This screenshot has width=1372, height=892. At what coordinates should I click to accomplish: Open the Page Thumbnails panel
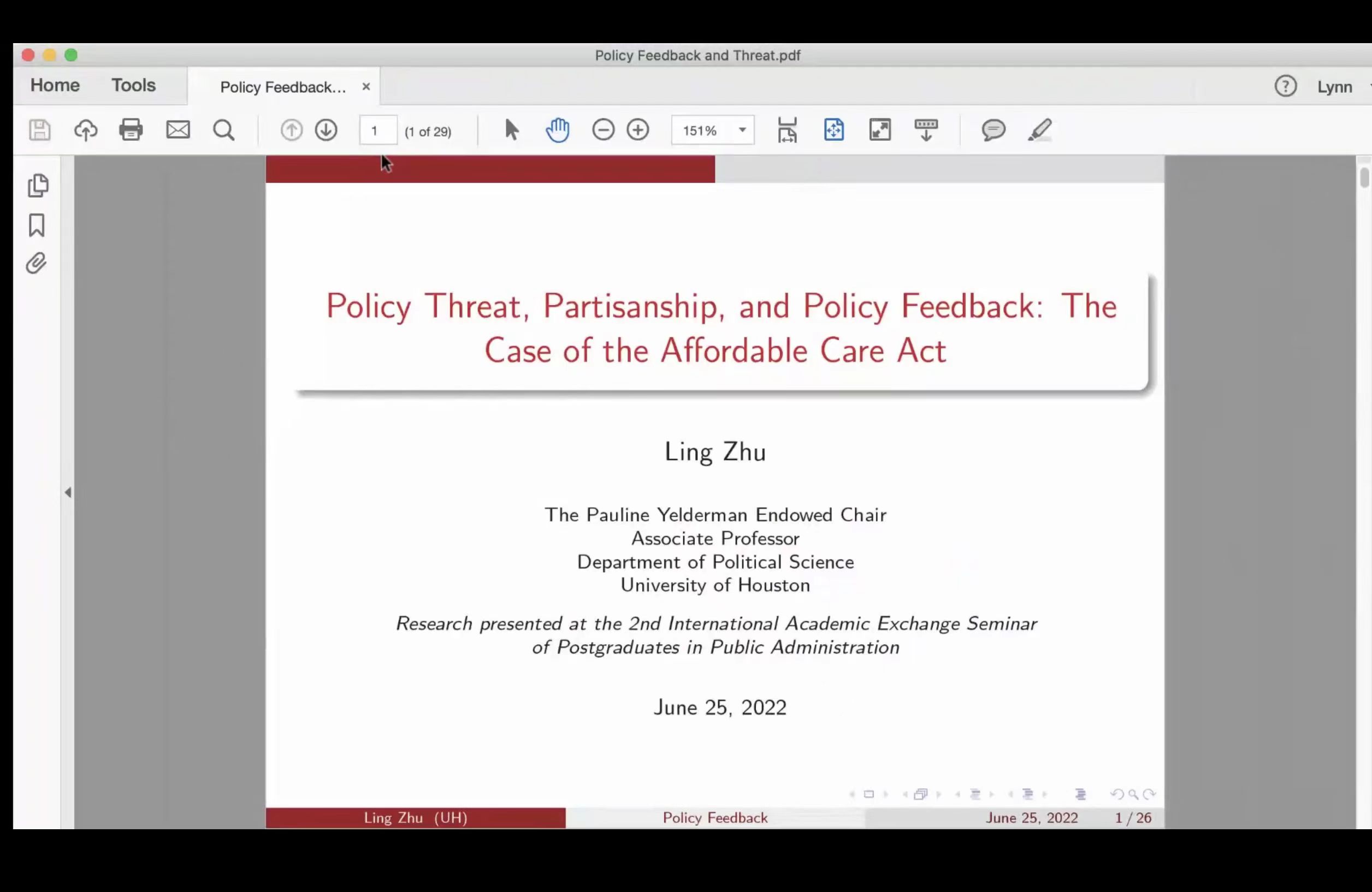(x=38, y=186)
